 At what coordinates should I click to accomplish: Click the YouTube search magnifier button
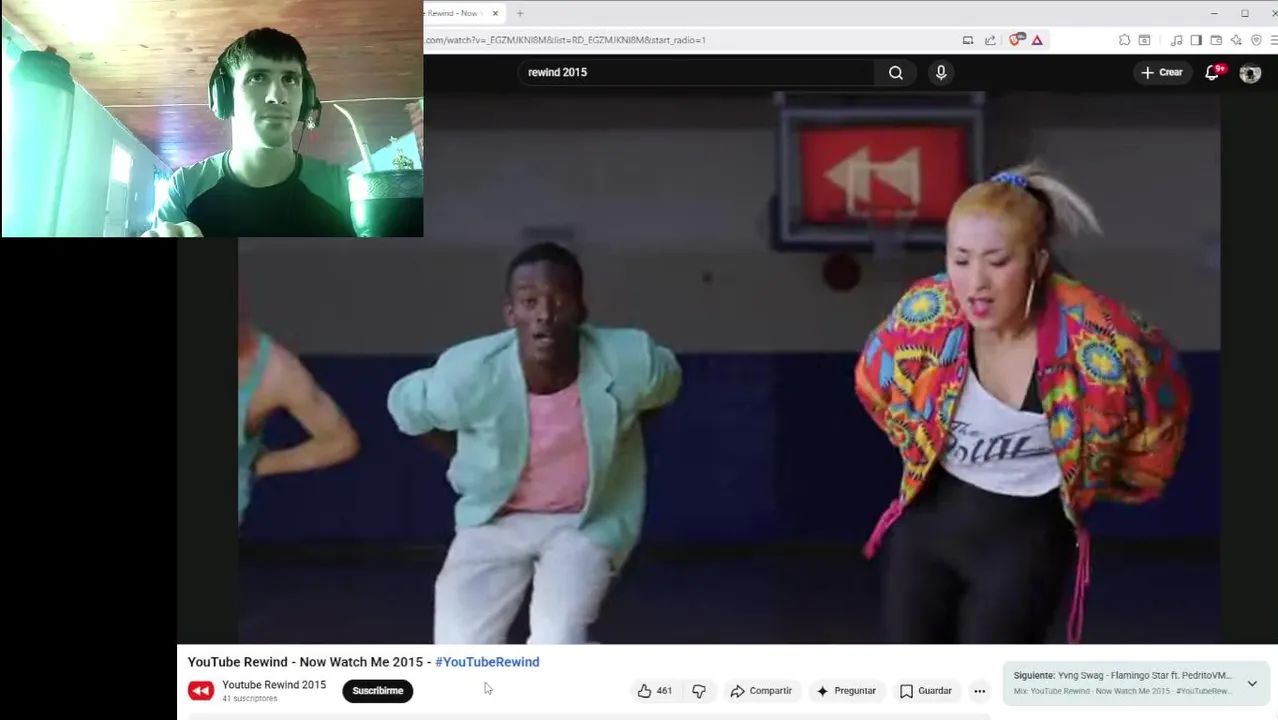(896, 73)
